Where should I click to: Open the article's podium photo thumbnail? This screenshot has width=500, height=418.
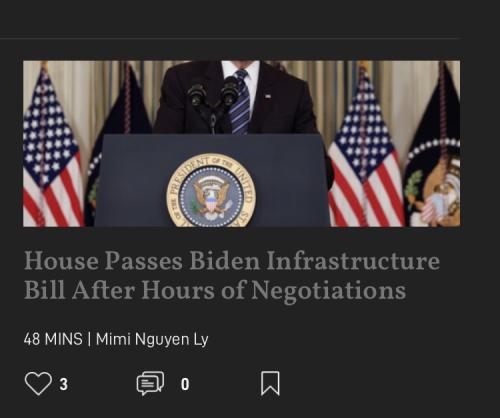[x=242, y=144]
